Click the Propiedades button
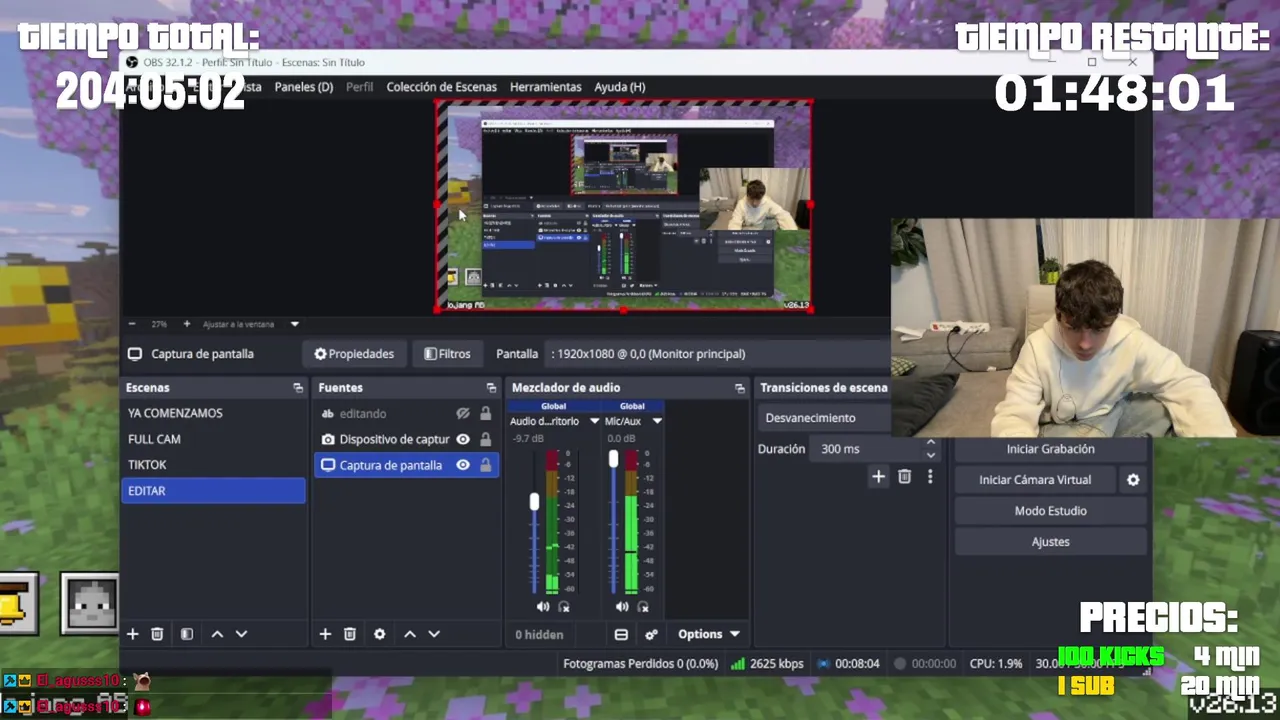 pos(354,354)
